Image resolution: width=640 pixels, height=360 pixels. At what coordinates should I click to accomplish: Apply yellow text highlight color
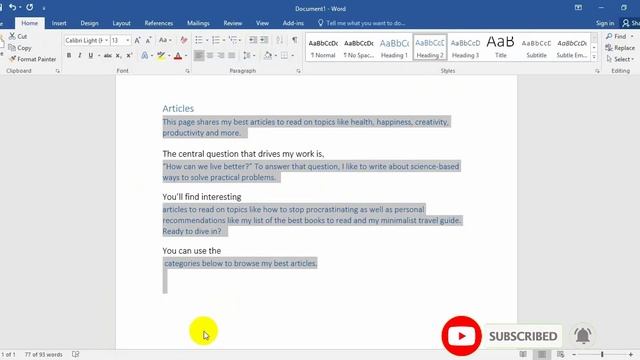click(x=161, y=56)
